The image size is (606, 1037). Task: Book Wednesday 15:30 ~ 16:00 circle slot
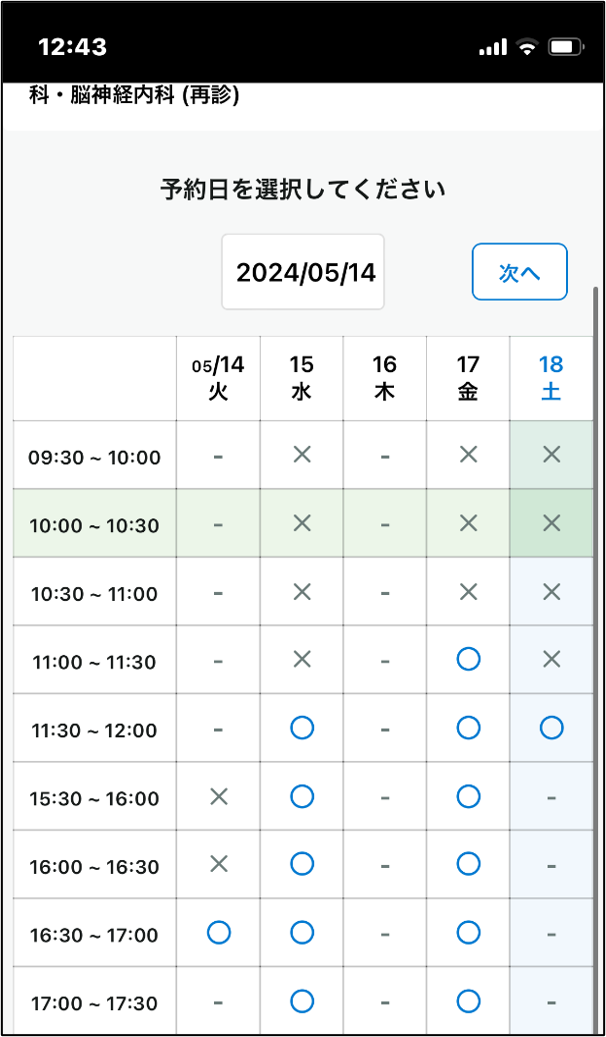coord(302,796)
